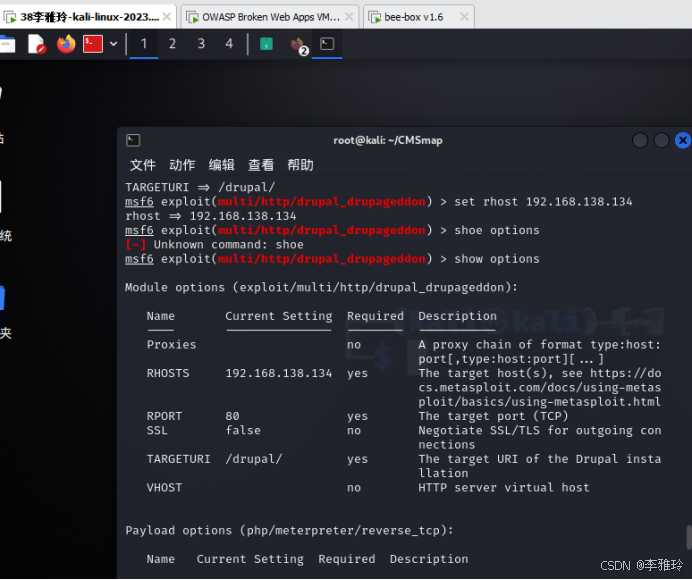This screenshot has height=580, width=692.
Task: Expand the terminal launcher dropdown arrow
Action: click(x=113, y=44)
